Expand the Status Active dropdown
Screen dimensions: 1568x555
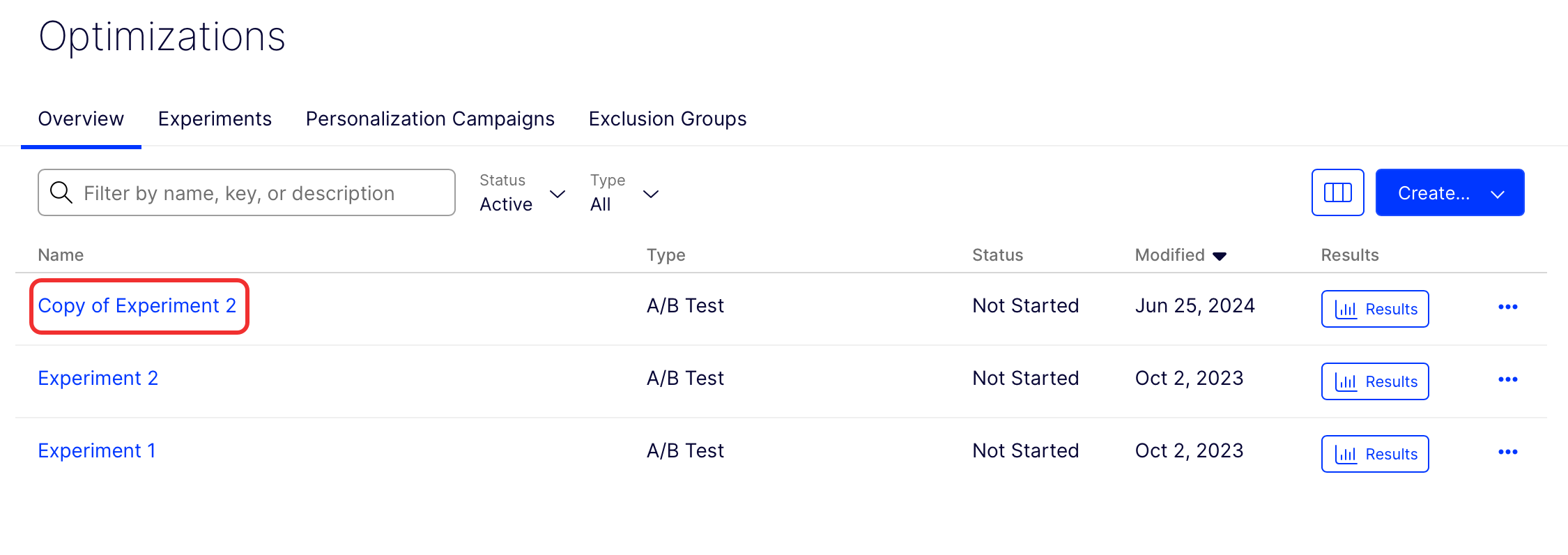[x=522, y=193]
